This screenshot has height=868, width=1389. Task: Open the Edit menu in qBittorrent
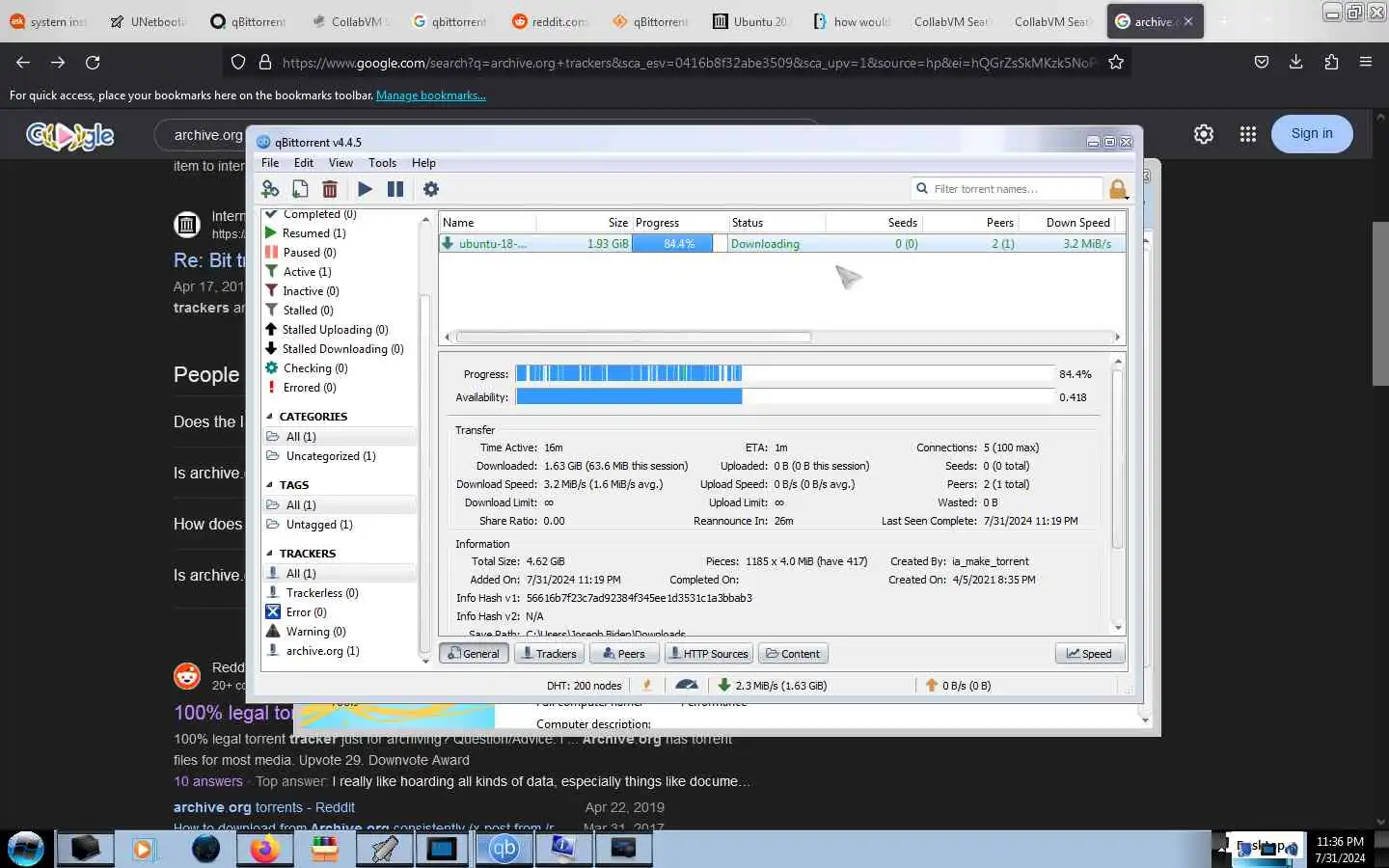(x=304, y=163)
